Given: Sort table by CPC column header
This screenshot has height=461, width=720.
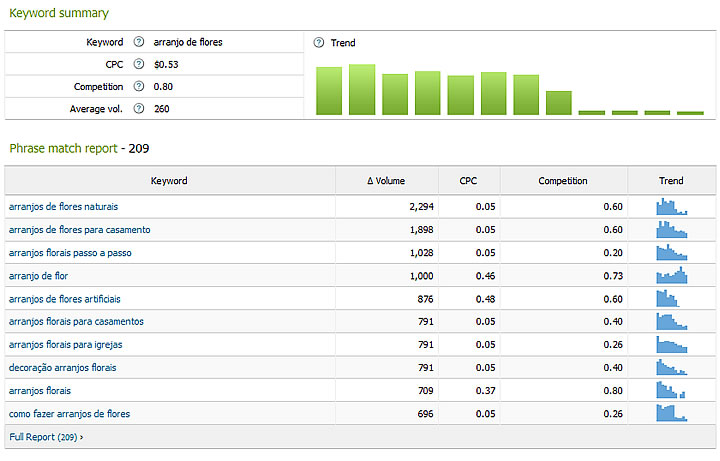Looking at the screenshot, I should coord(468,181).
